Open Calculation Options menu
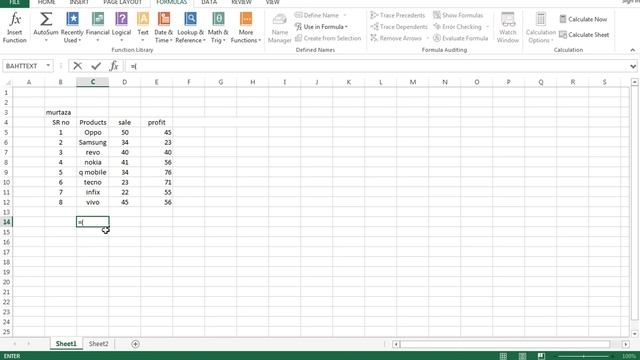Viewport: 640px width, 360px height. 540,27
